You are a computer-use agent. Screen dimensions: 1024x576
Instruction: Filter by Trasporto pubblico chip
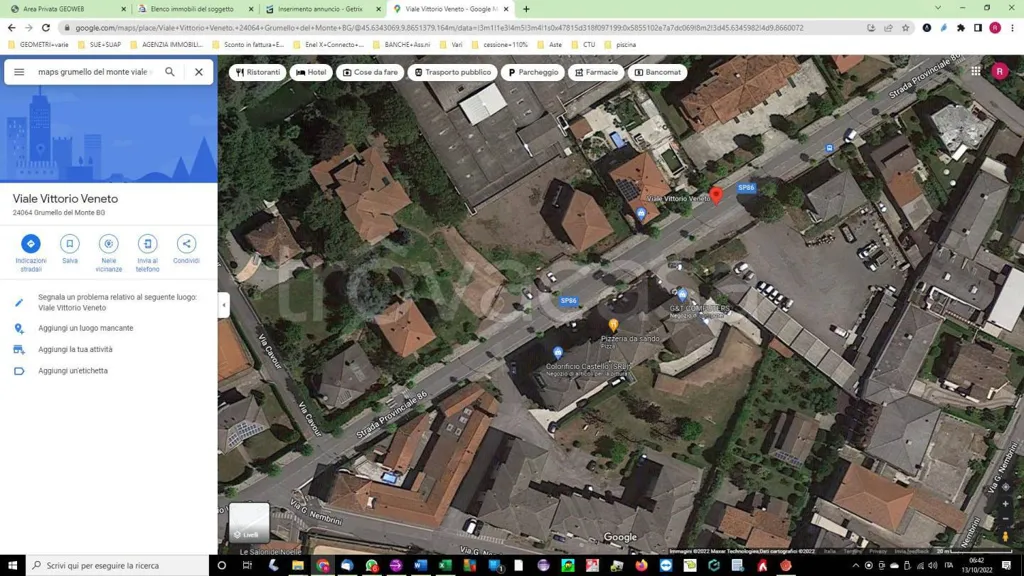coord(453,72)
